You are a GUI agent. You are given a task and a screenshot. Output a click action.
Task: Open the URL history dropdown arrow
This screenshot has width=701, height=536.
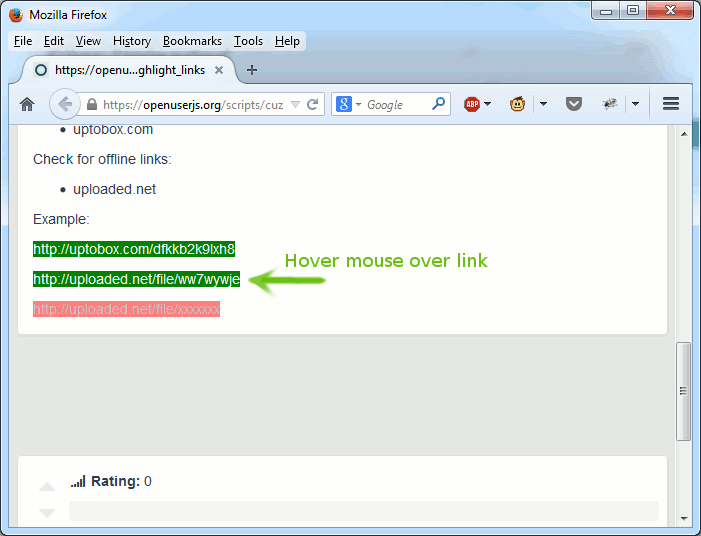point(295,105)
